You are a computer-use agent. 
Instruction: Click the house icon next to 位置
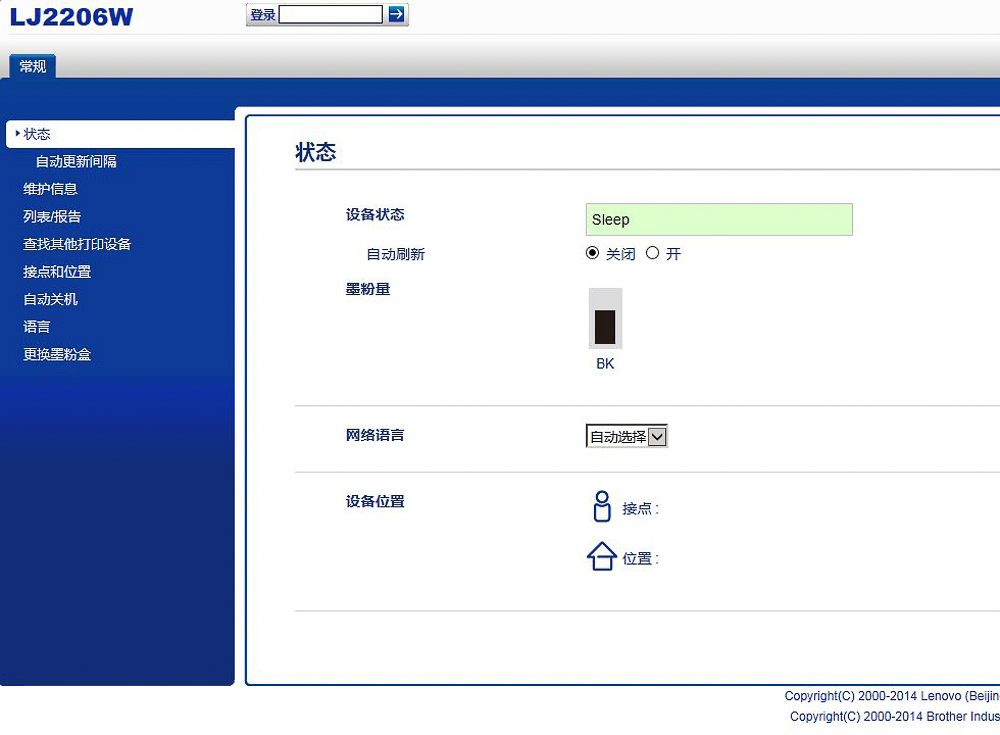pyautogui.click(x=601, y=556)
